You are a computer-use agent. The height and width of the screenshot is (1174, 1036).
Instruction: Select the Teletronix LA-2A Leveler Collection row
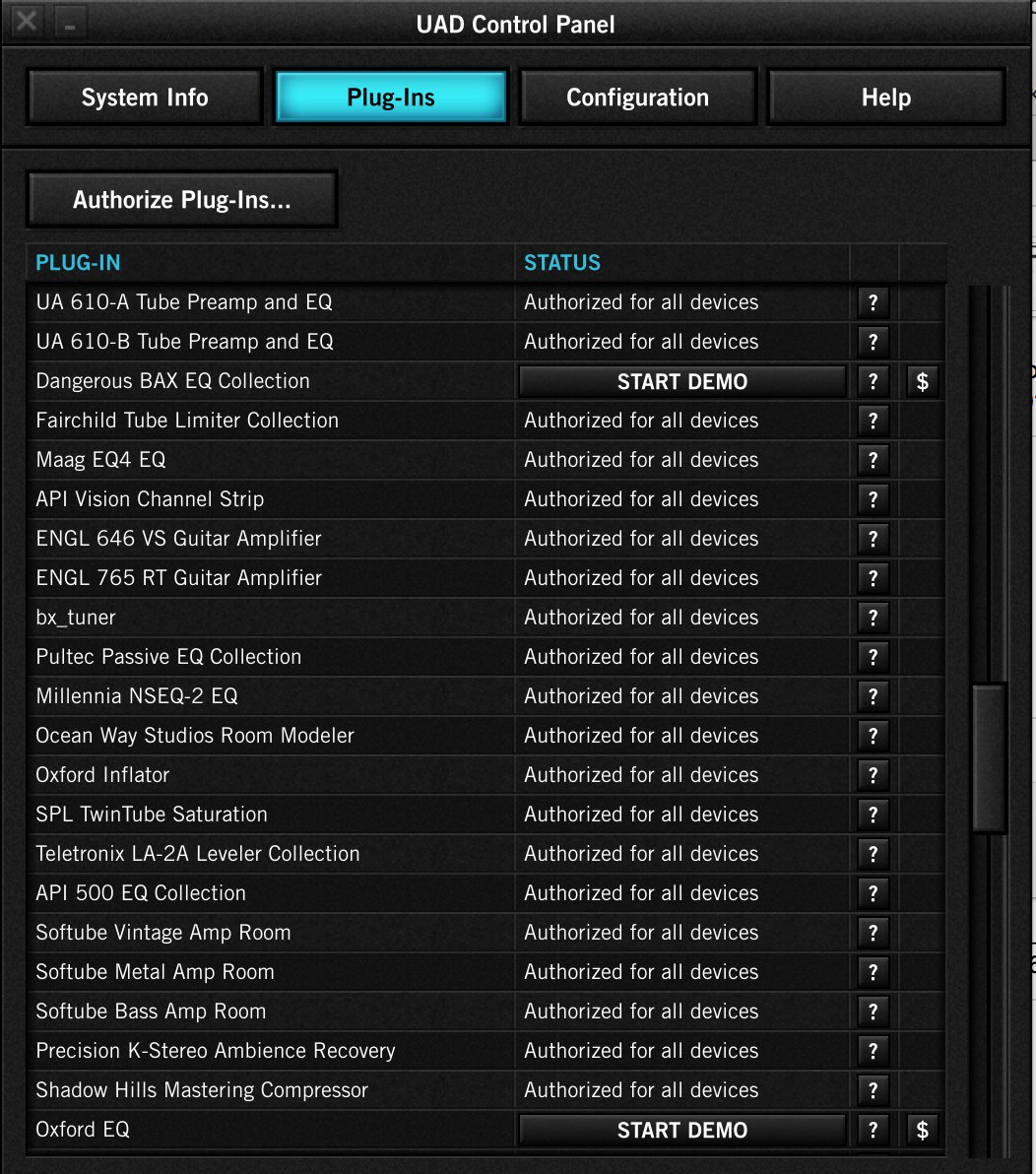486,854
